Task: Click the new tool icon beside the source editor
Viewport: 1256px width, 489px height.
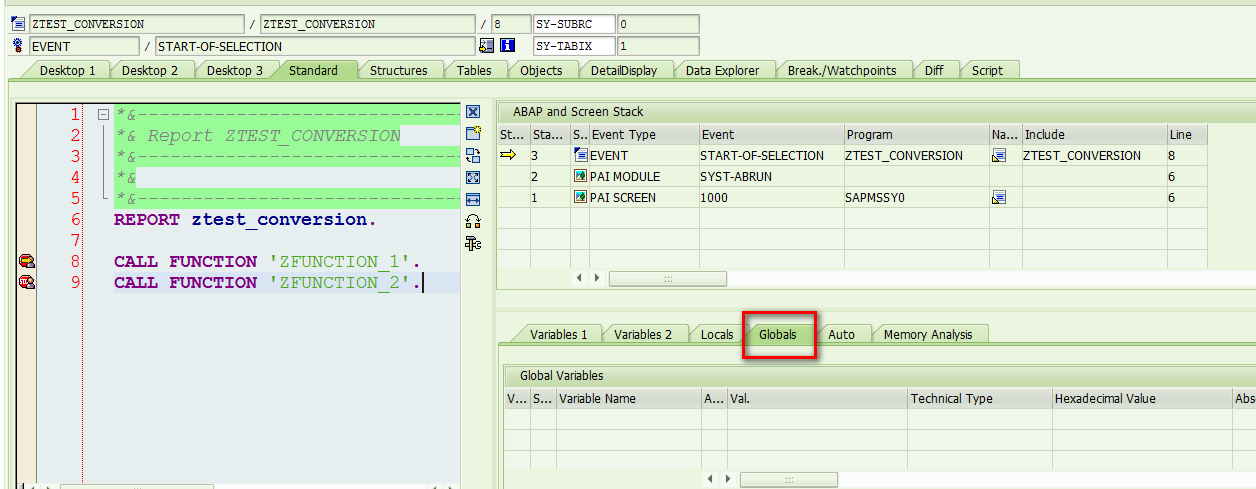Action: coord(474,133)
